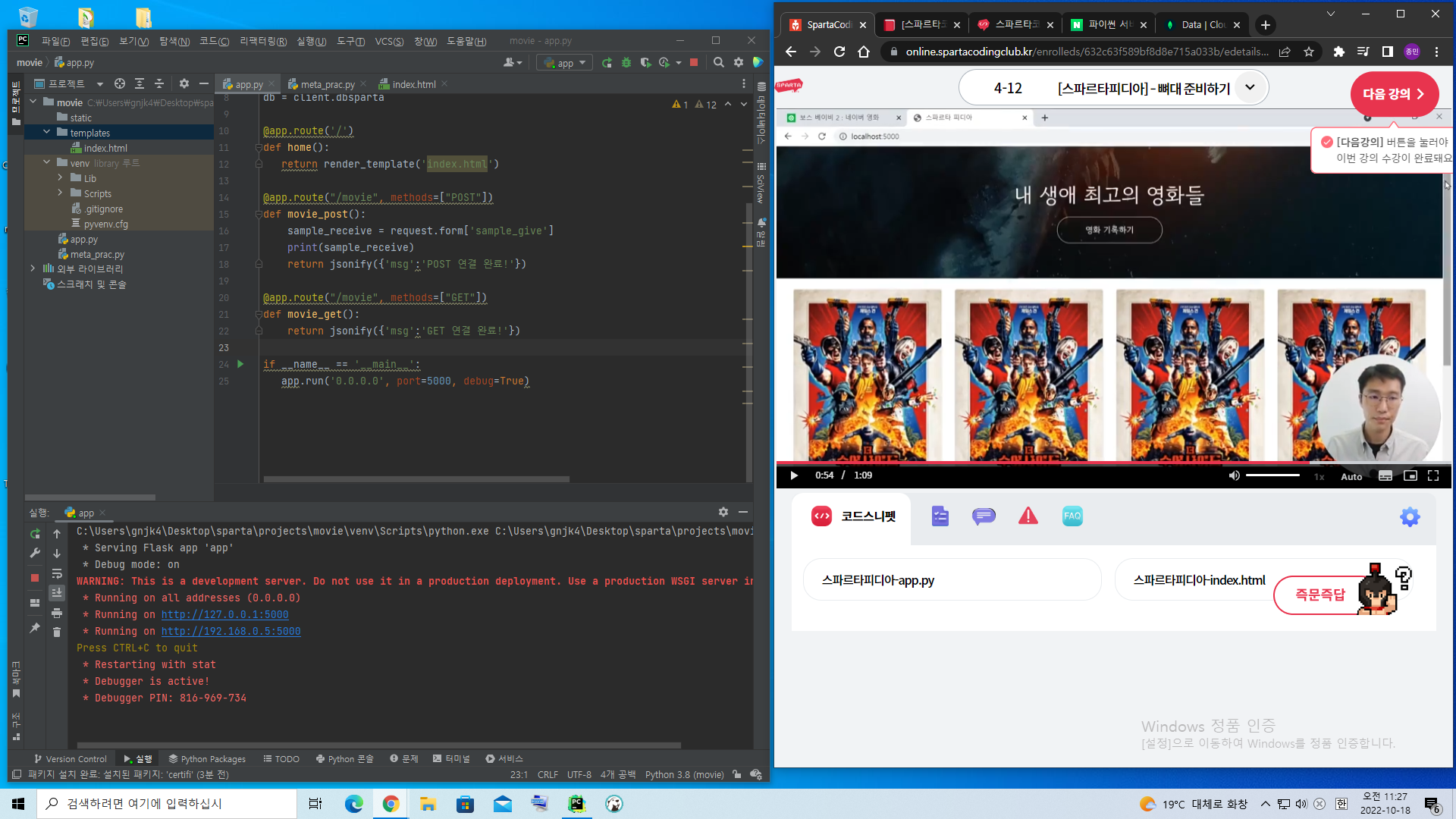Start debugging with the bug icon

click(x=626, y=63)
